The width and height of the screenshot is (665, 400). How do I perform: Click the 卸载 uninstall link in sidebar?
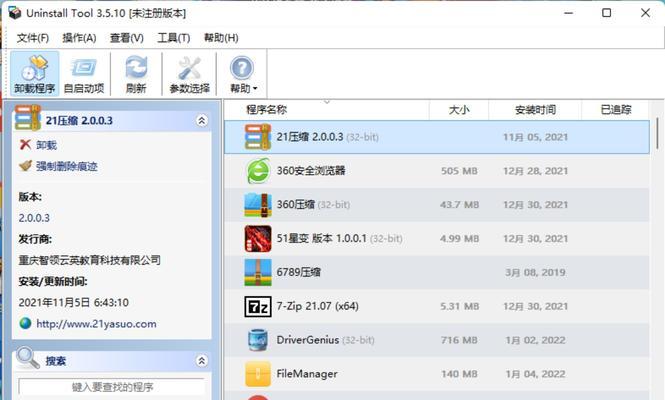click(46, 145)
